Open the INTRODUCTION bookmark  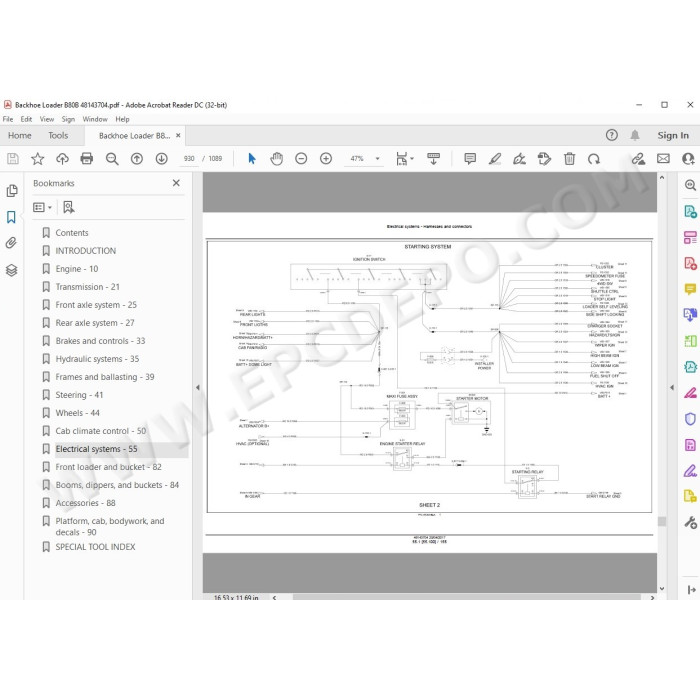85,251
